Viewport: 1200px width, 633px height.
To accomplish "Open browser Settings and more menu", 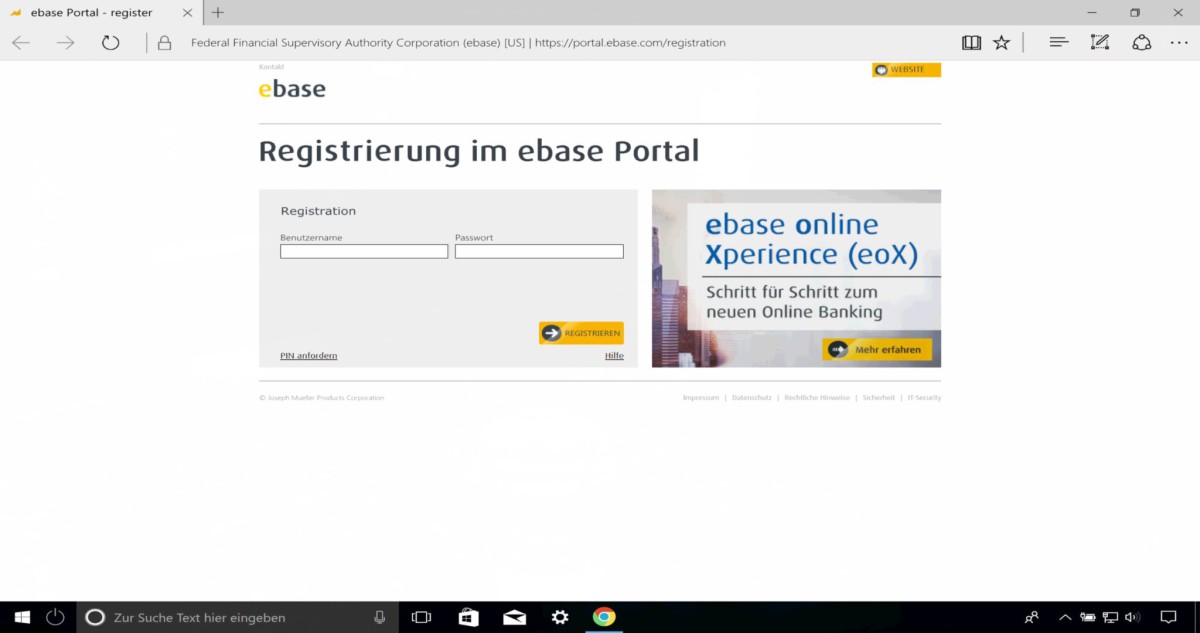I will click(x=1177, y=43).
